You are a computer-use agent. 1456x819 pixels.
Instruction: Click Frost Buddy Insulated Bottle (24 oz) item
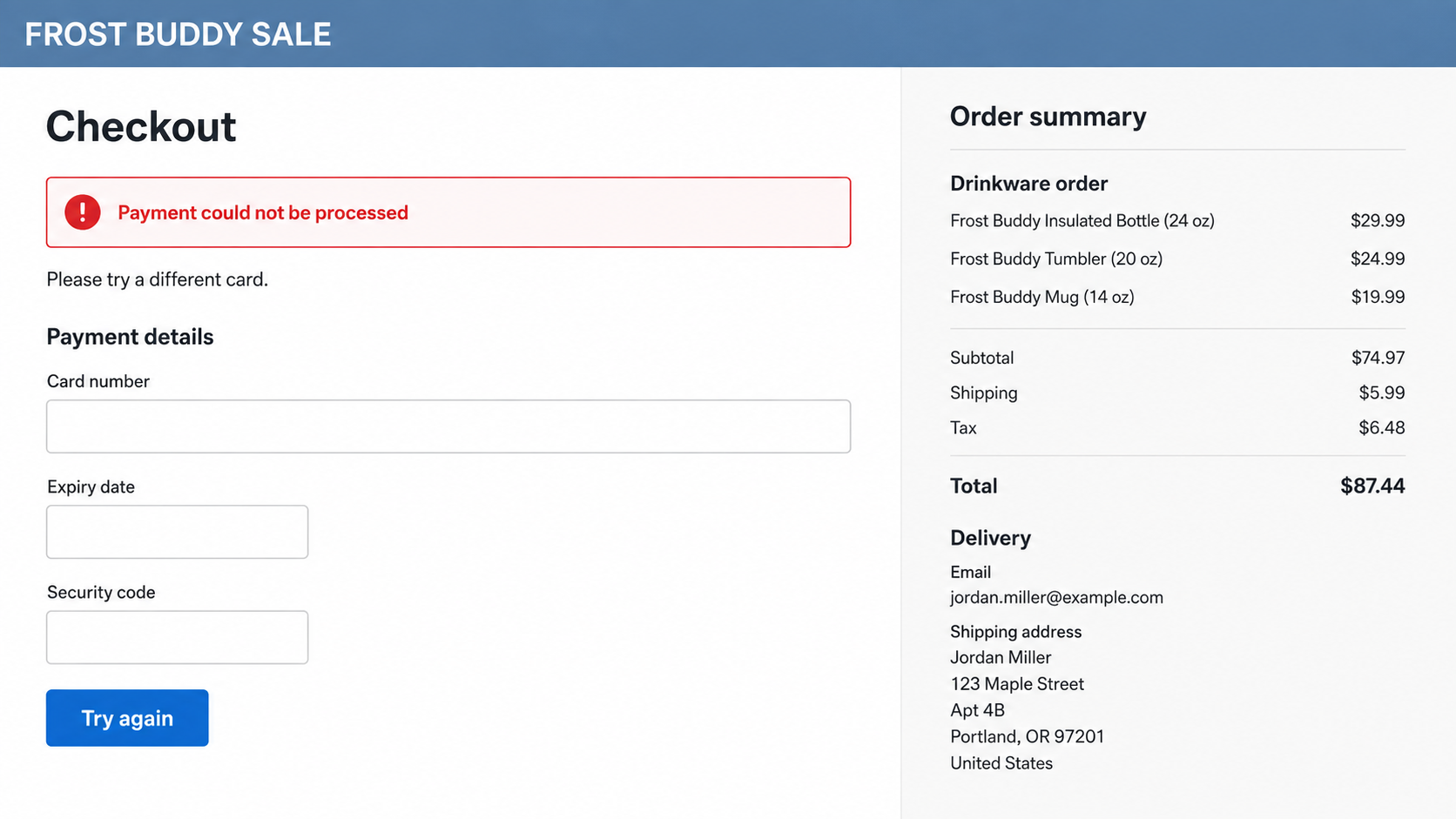click(x=1082, y=221)
